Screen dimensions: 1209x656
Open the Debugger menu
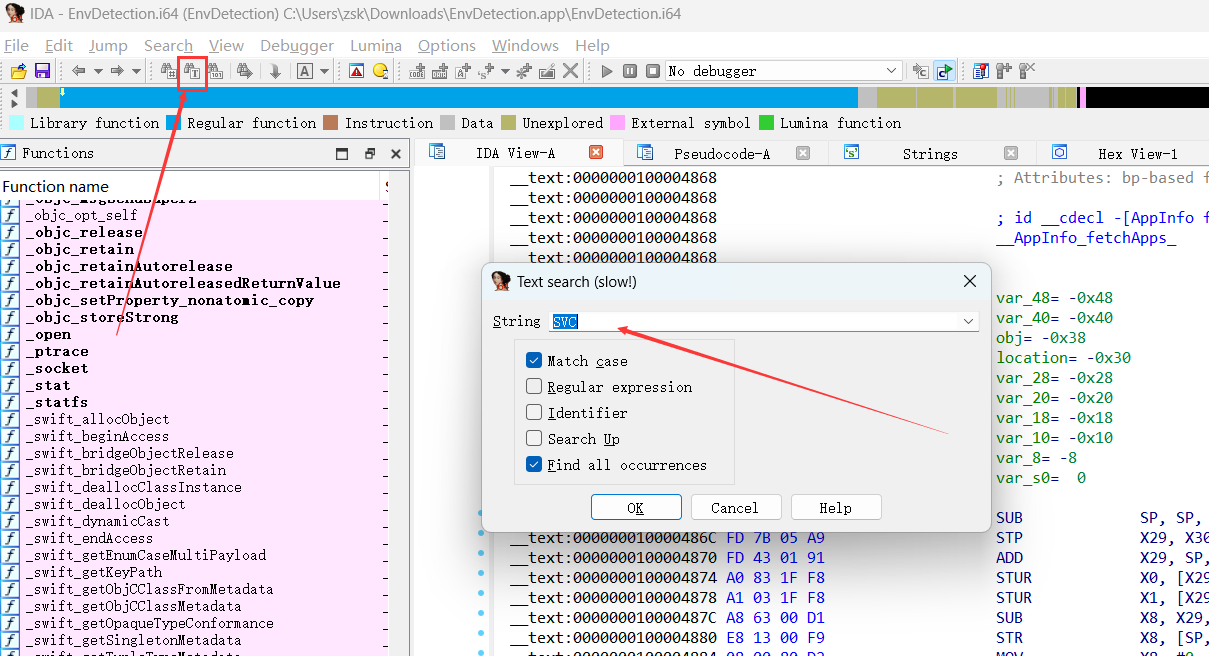[x=297, y=46]
